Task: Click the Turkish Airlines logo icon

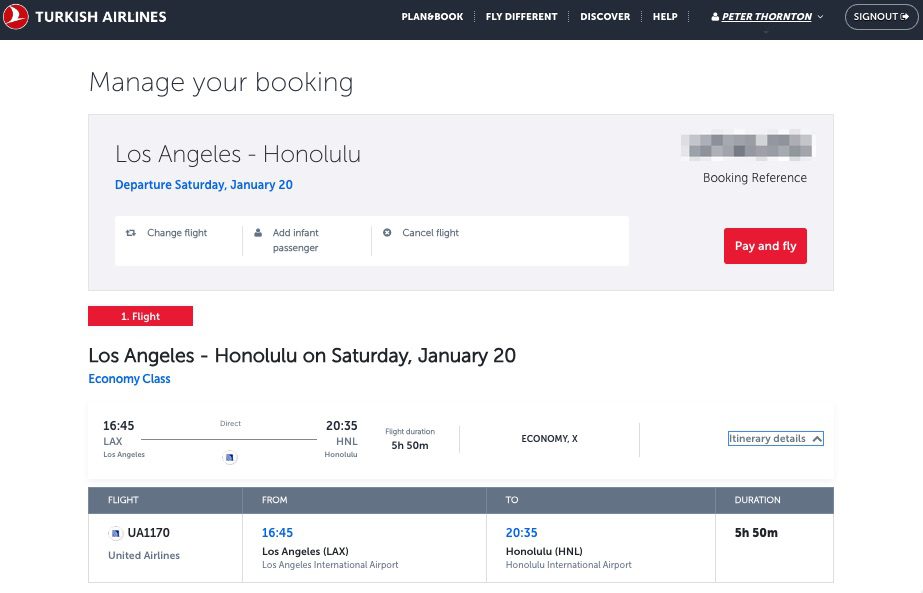Action: click(x=16, y=17)
